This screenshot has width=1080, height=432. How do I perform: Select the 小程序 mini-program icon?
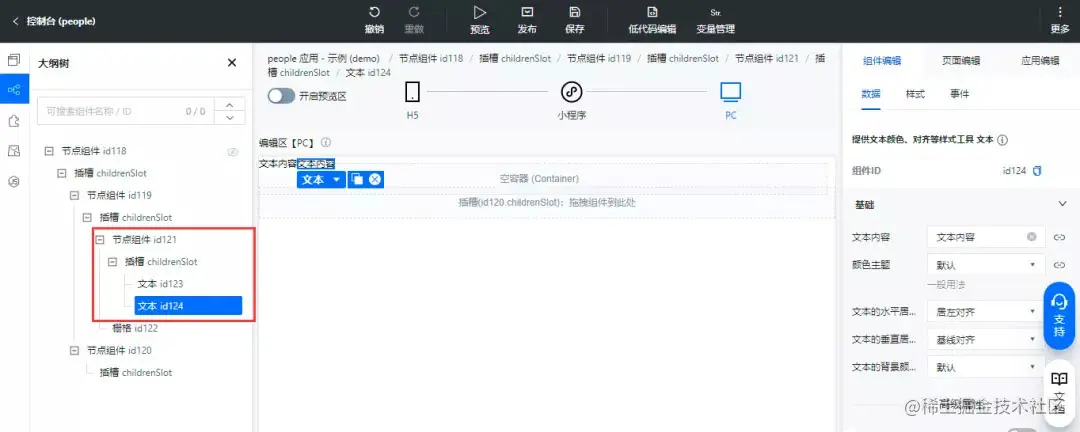tap(571, 92)
